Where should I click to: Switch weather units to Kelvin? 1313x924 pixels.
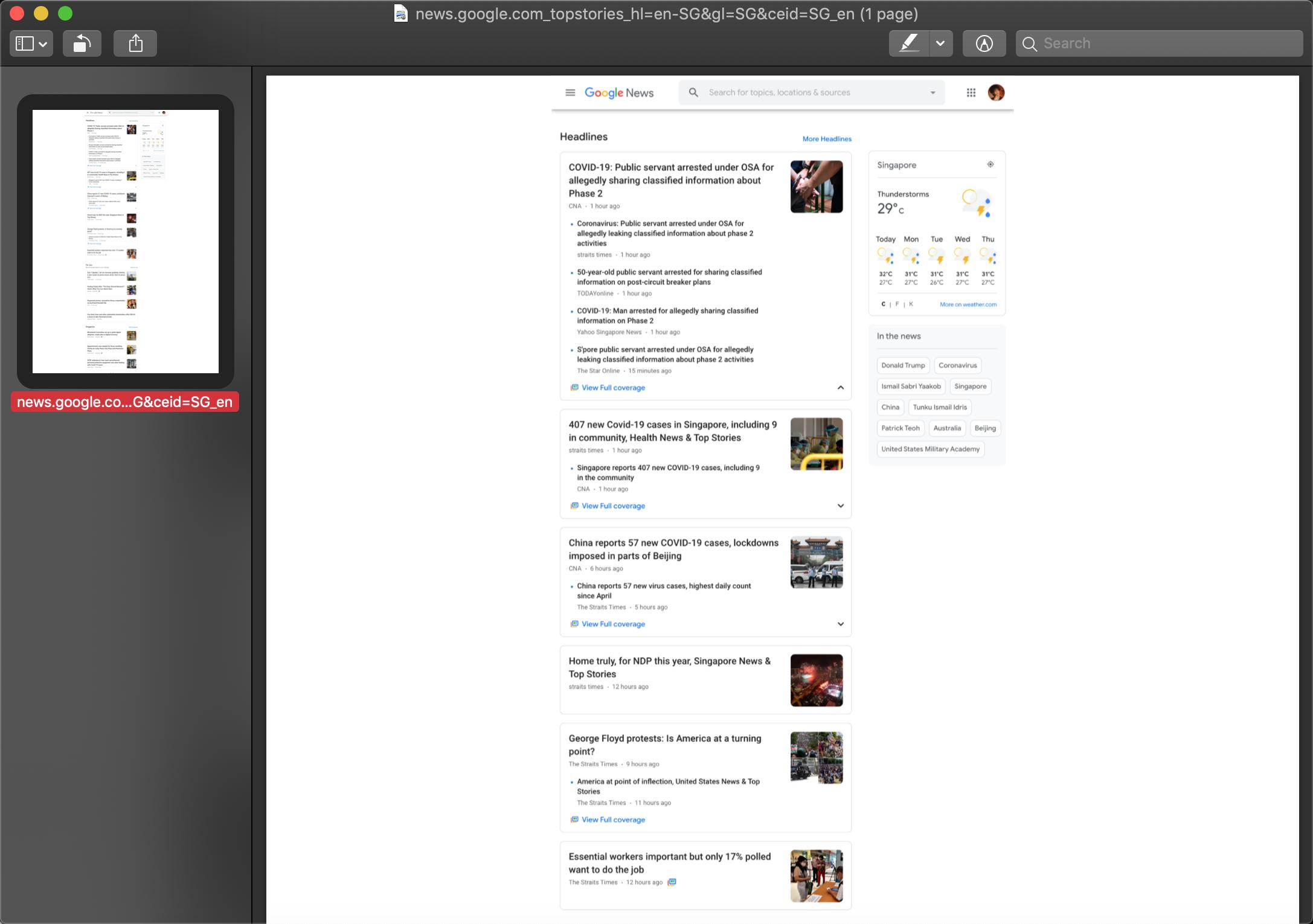[911, 304]
